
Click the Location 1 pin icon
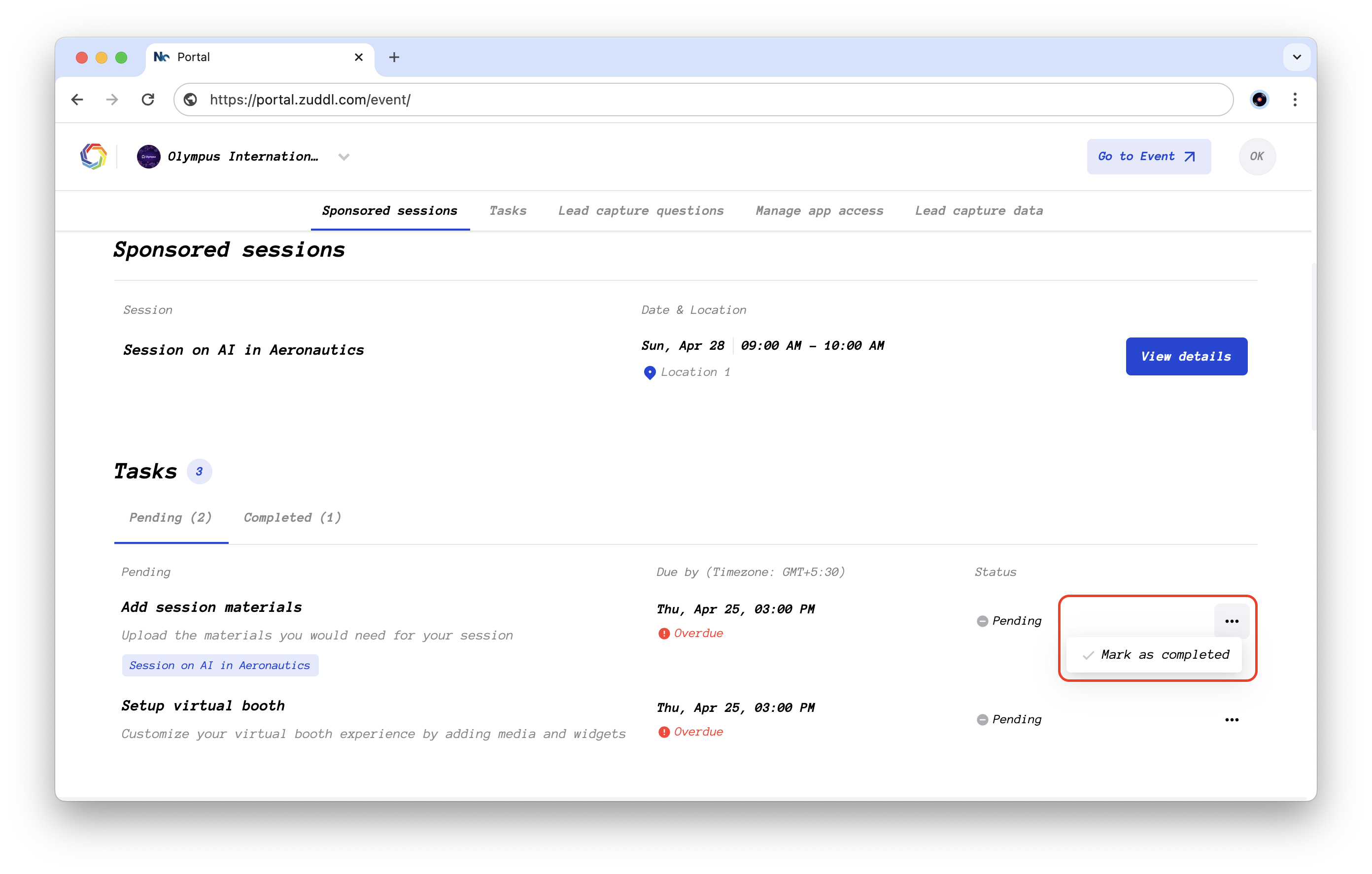[649, 372]
